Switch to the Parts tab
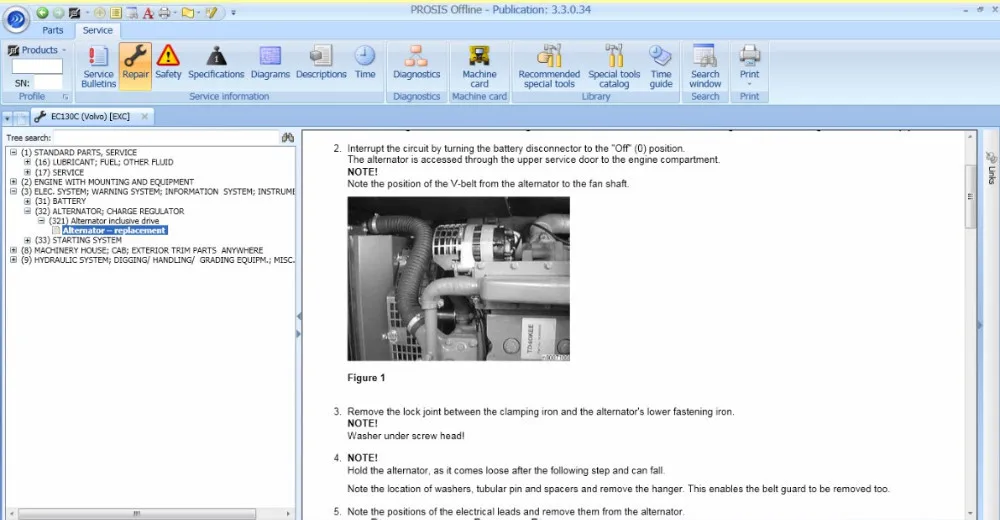This screenshot has width=1000, height=520. pos(53,31)
